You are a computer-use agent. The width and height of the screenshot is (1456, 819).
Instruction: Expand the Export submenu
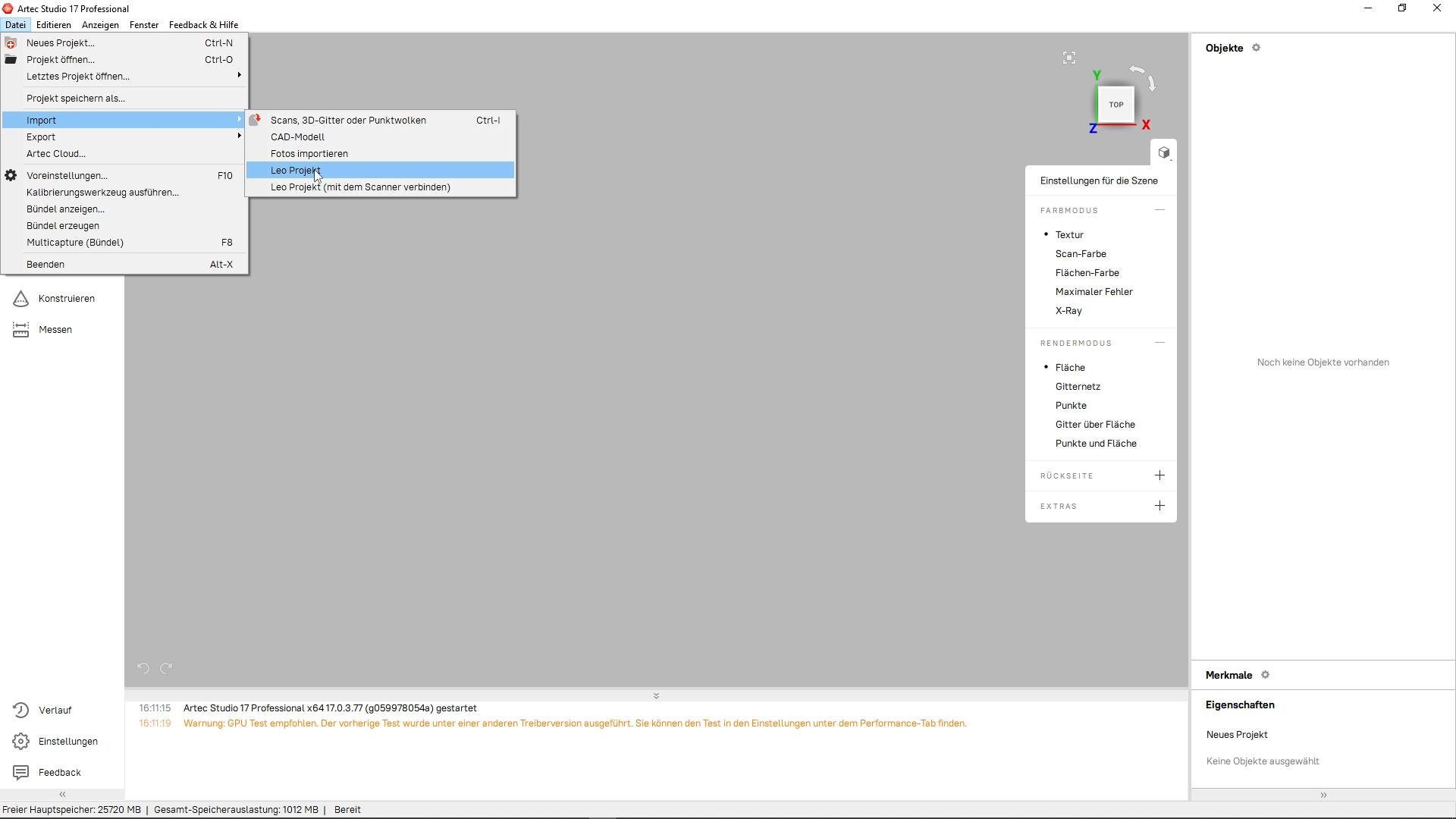[x=125, y=137]
